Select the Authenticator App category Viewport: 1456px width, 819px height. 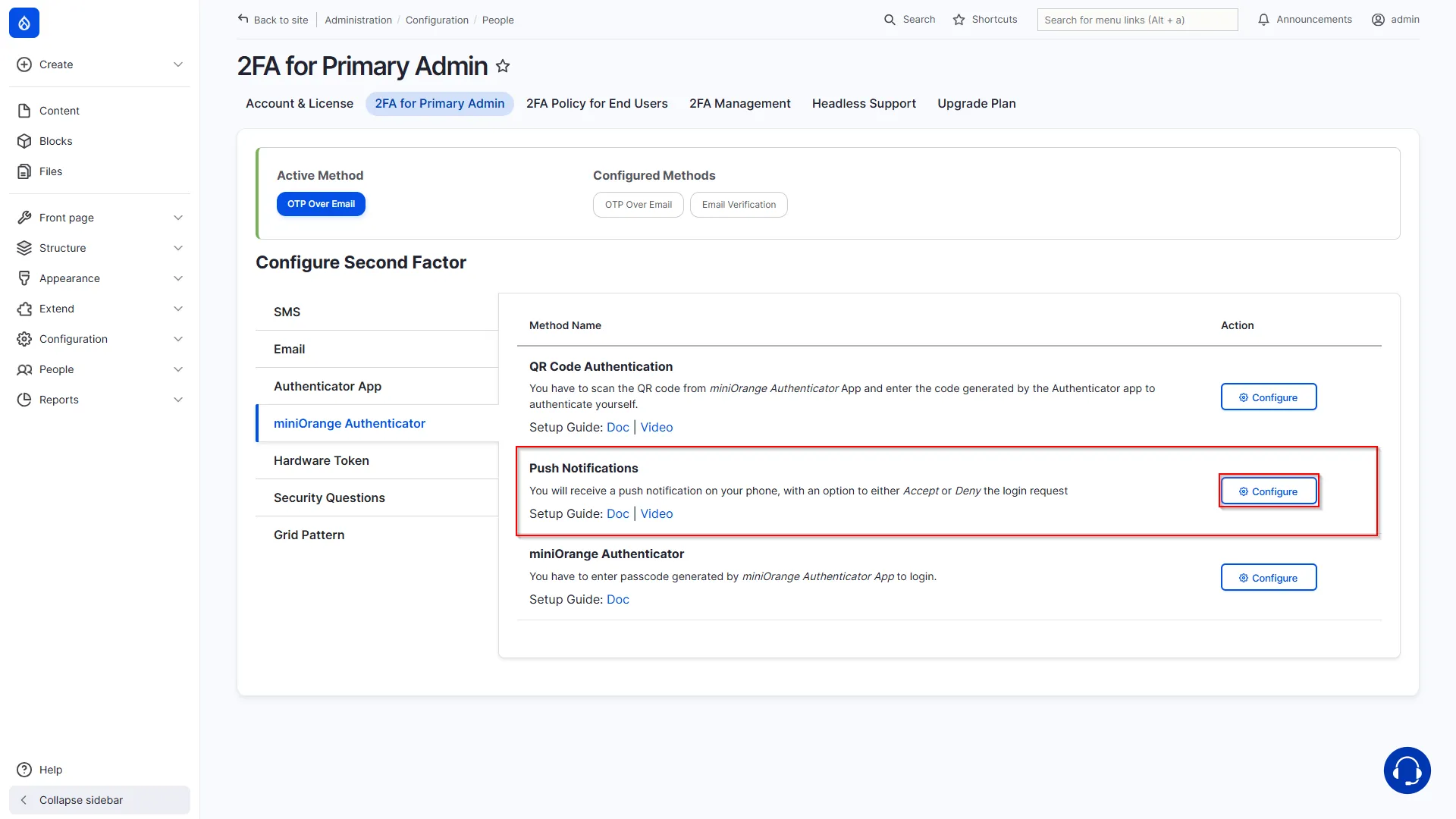tap(377, 386)
